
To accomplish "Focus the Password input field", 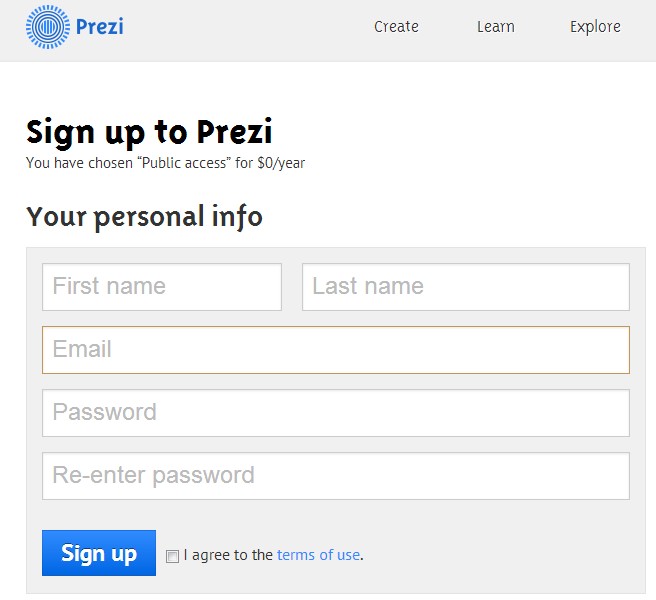I will coord(336,413).
